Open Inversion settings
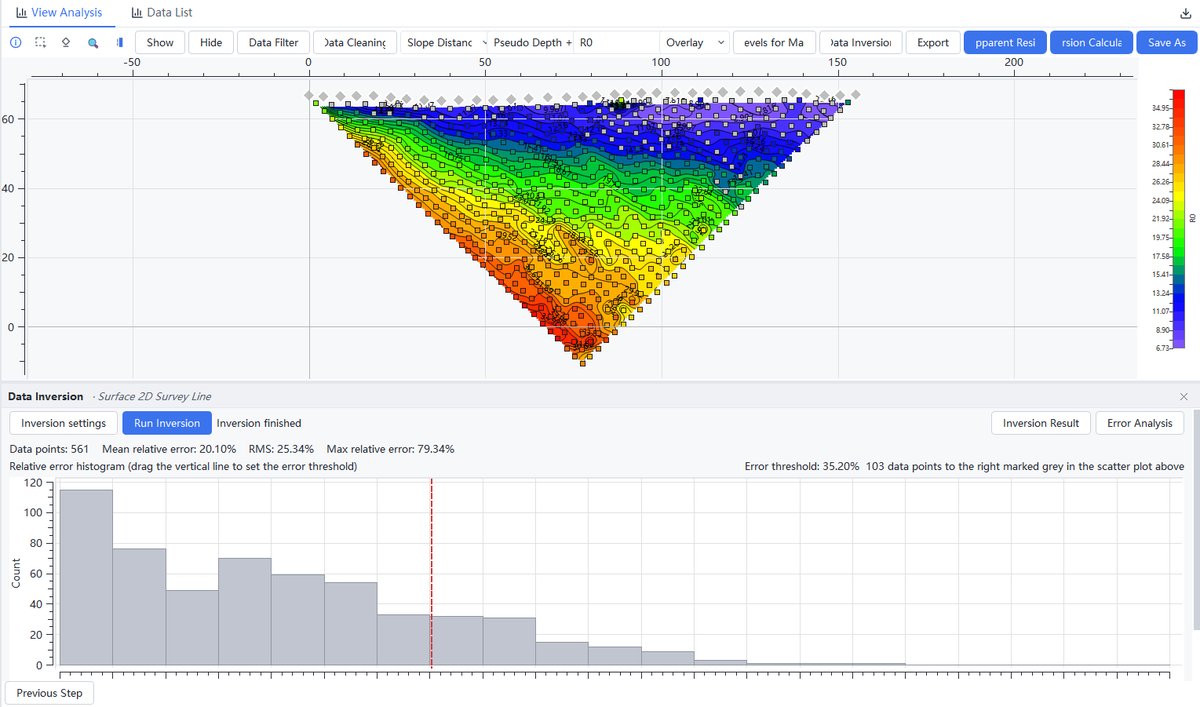Screen dimensions: 1200x707 [x=64, y=423]
